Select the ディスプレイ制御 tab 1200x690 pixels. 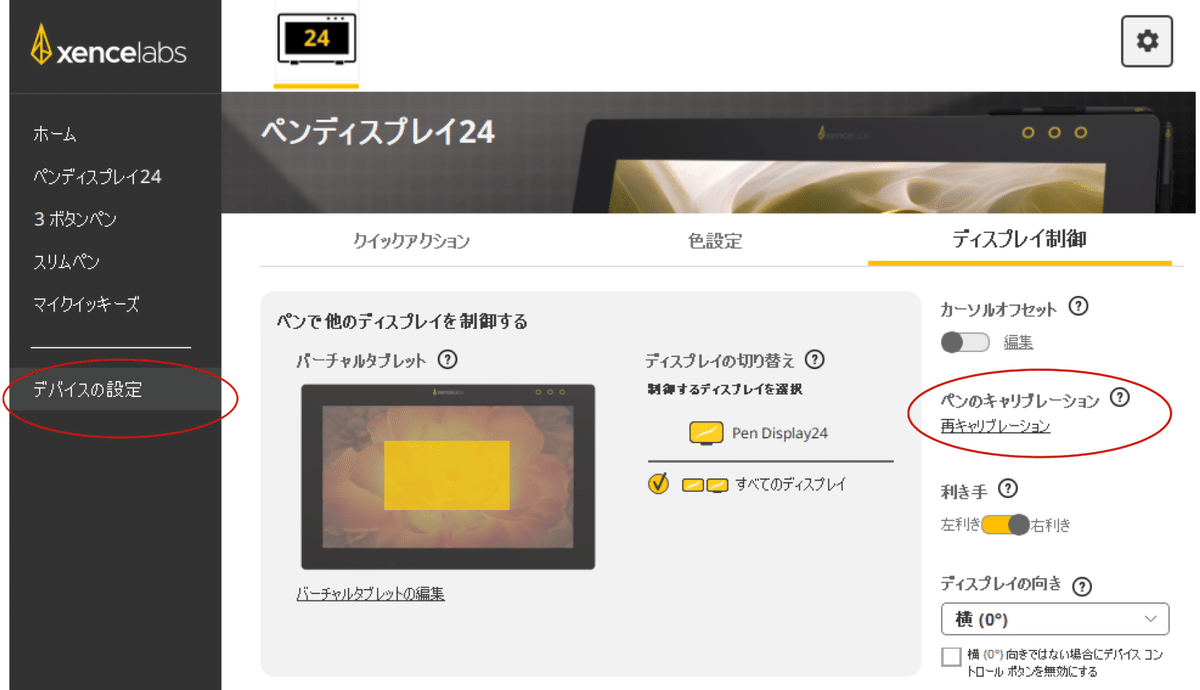(1019, 239)
